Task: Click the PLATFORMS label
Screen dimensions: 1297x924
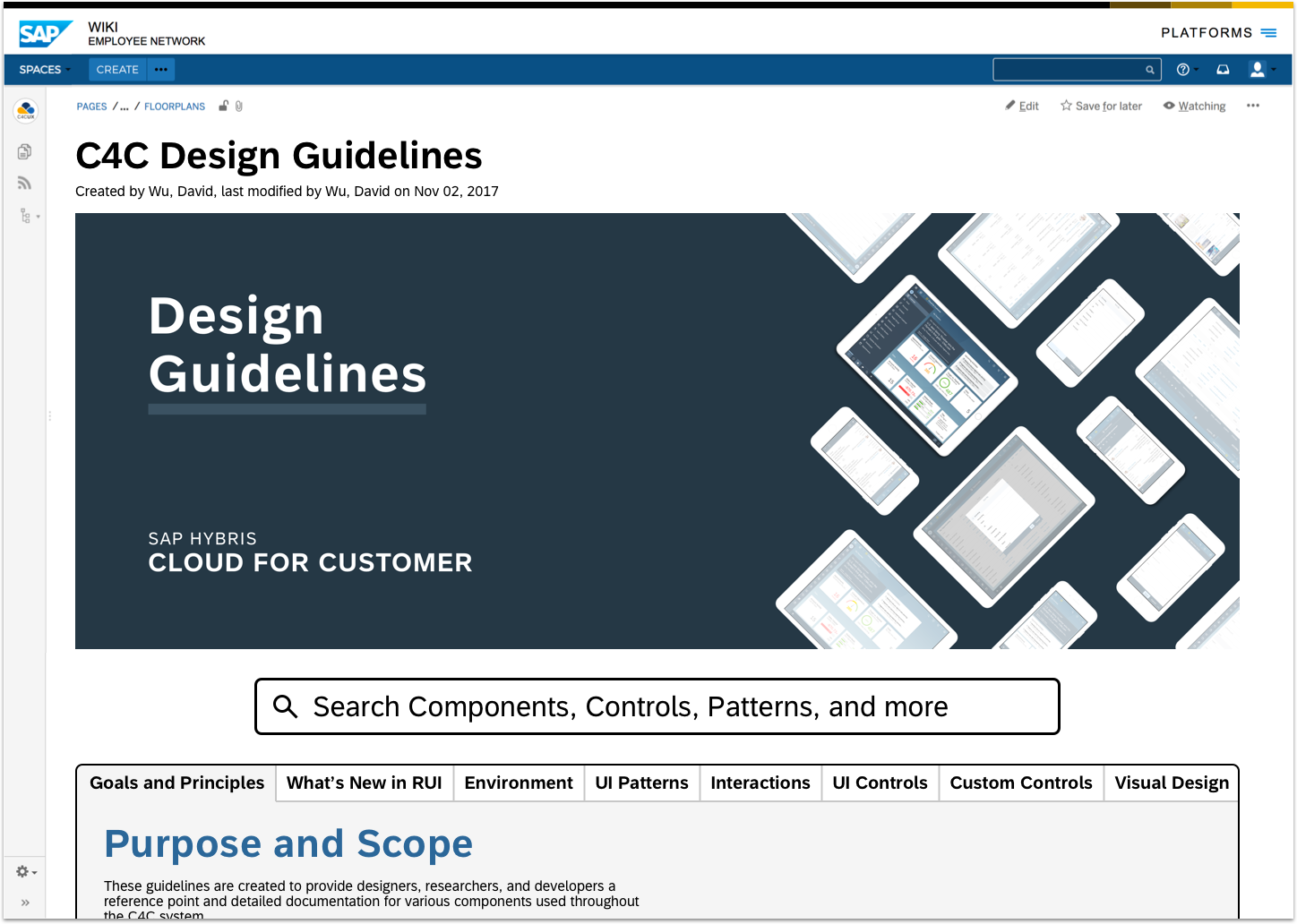Action: click(1207, 33)
